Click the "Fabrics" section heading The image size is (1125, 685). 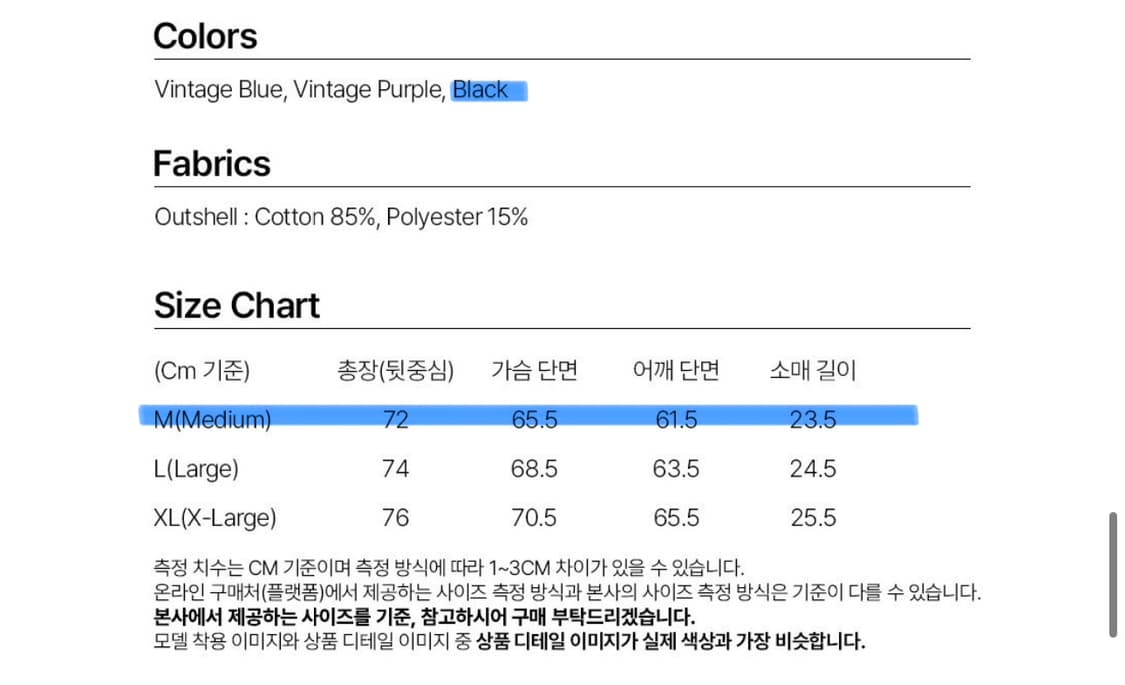(212, 163)
